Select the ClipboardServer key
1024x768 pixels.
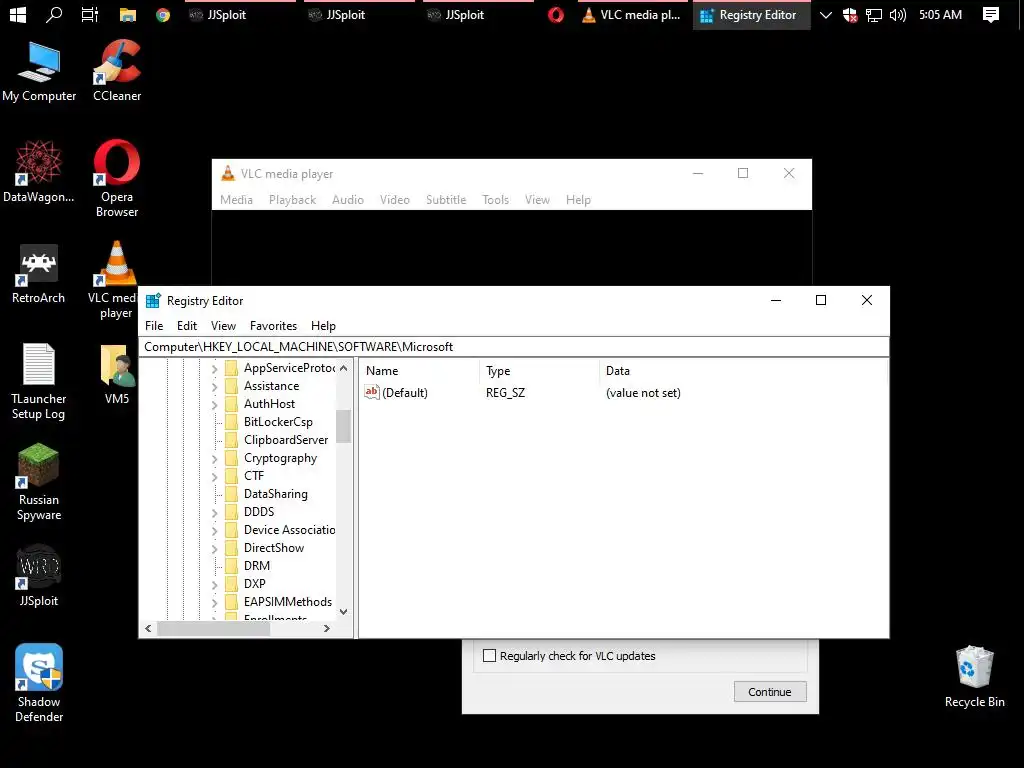[286, 440]
